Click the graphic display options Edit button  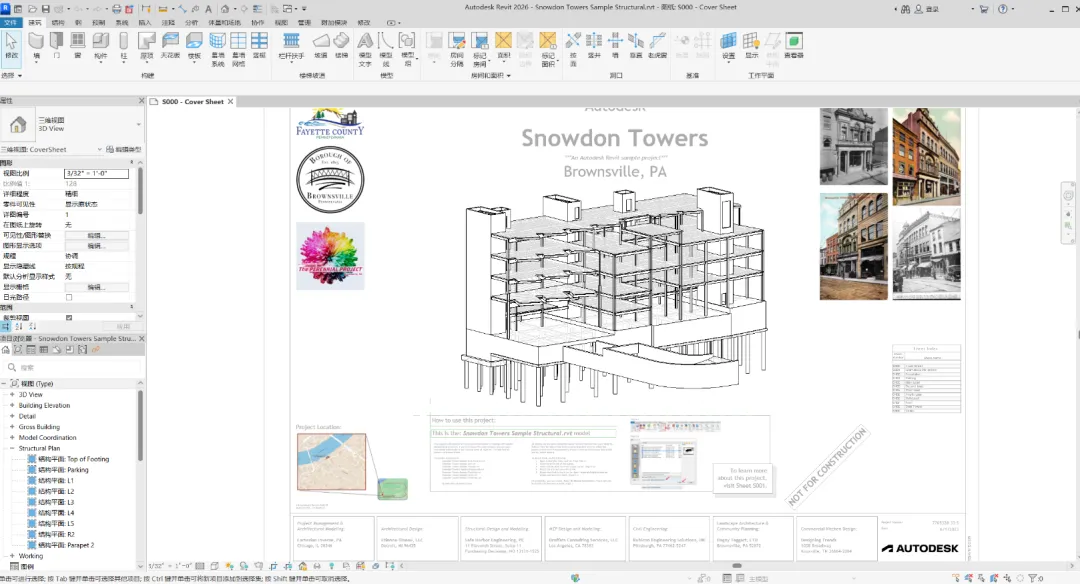click(x=96, y=246)
